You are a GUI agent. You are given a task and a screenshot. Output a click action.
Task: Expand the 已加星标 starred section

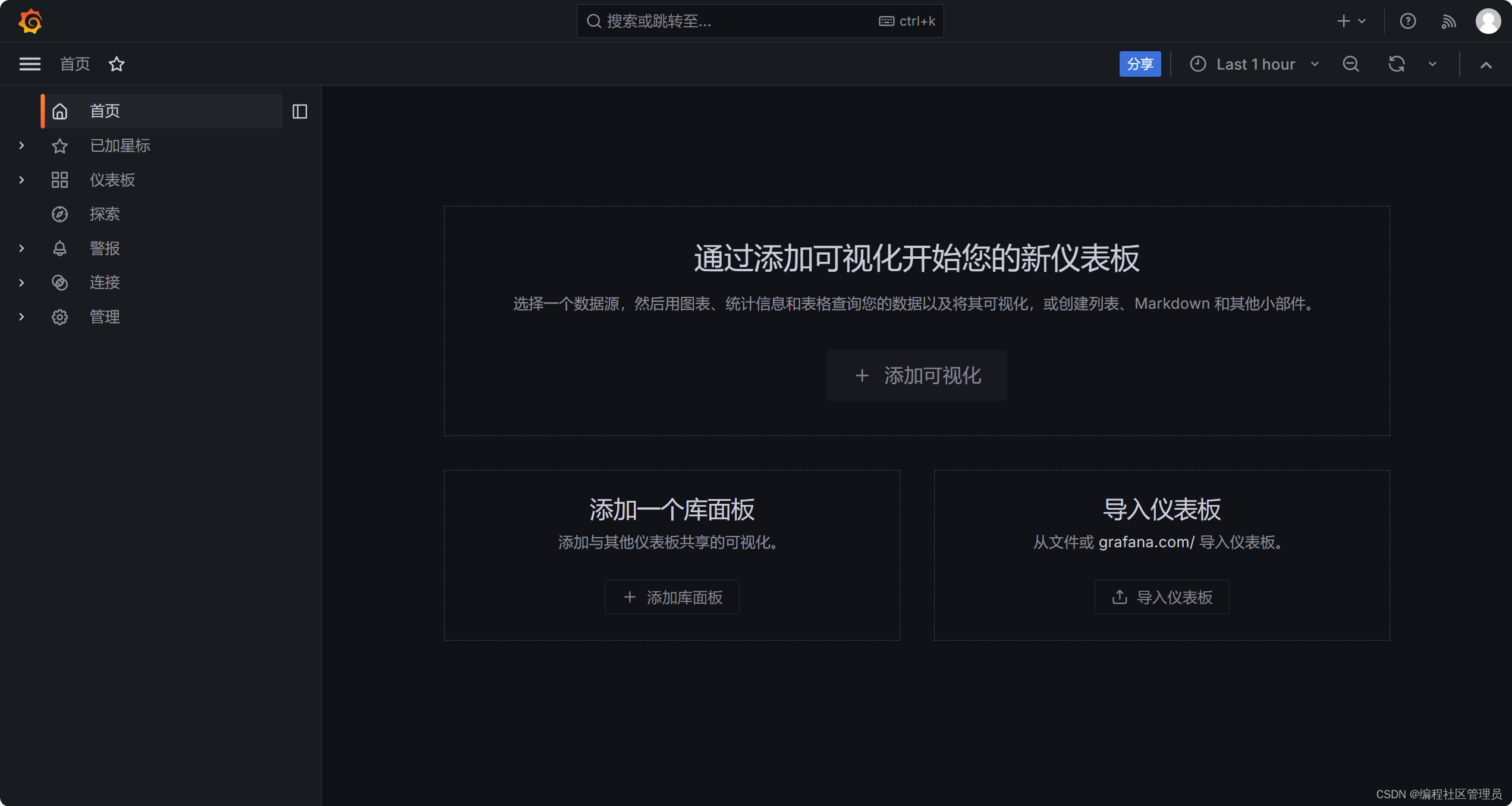[22, 145]
